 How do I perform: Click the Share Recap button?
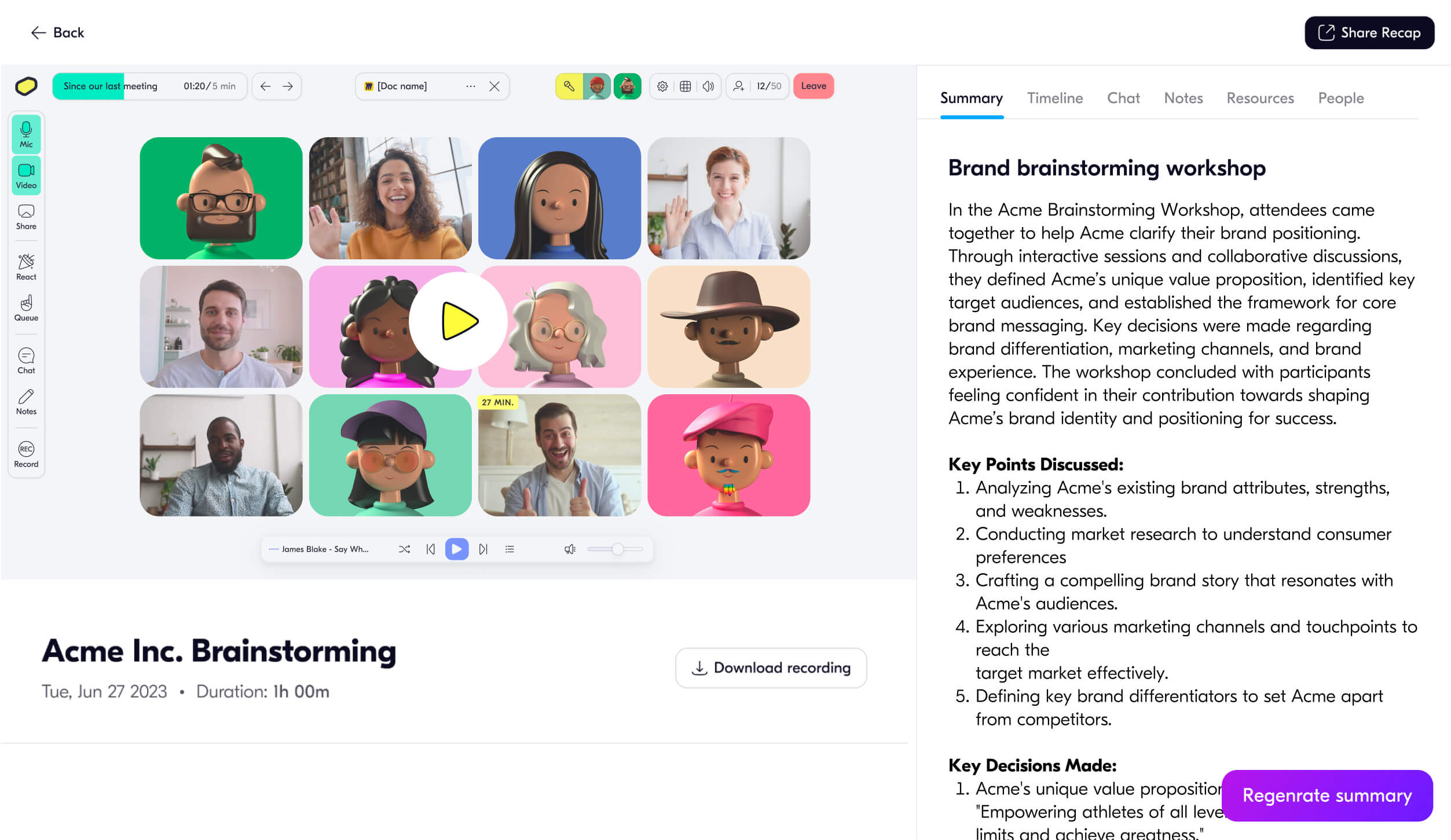(x=1369, y=32)
